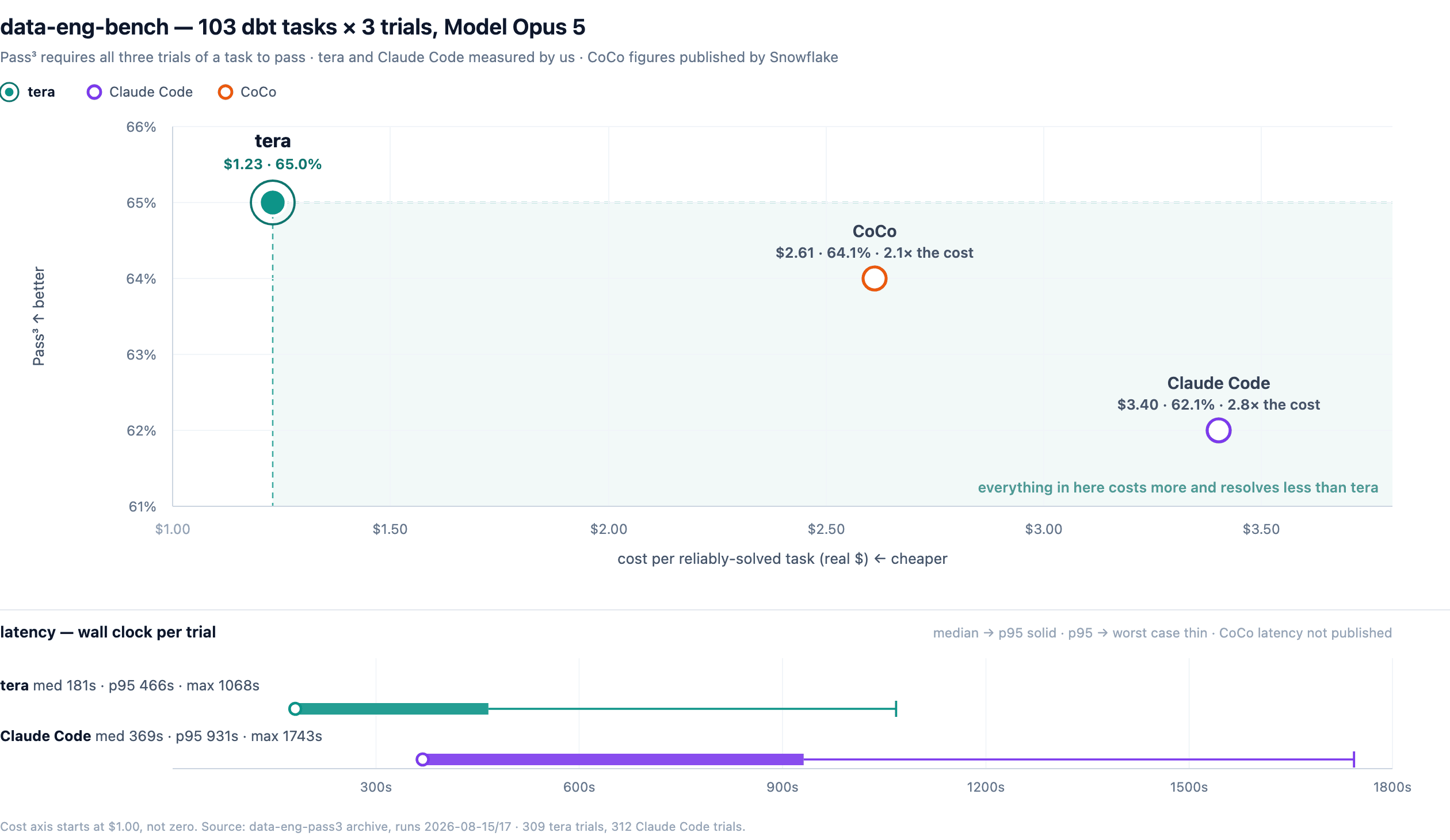Click the '65%' y-axis tick label

coord(142,203)
